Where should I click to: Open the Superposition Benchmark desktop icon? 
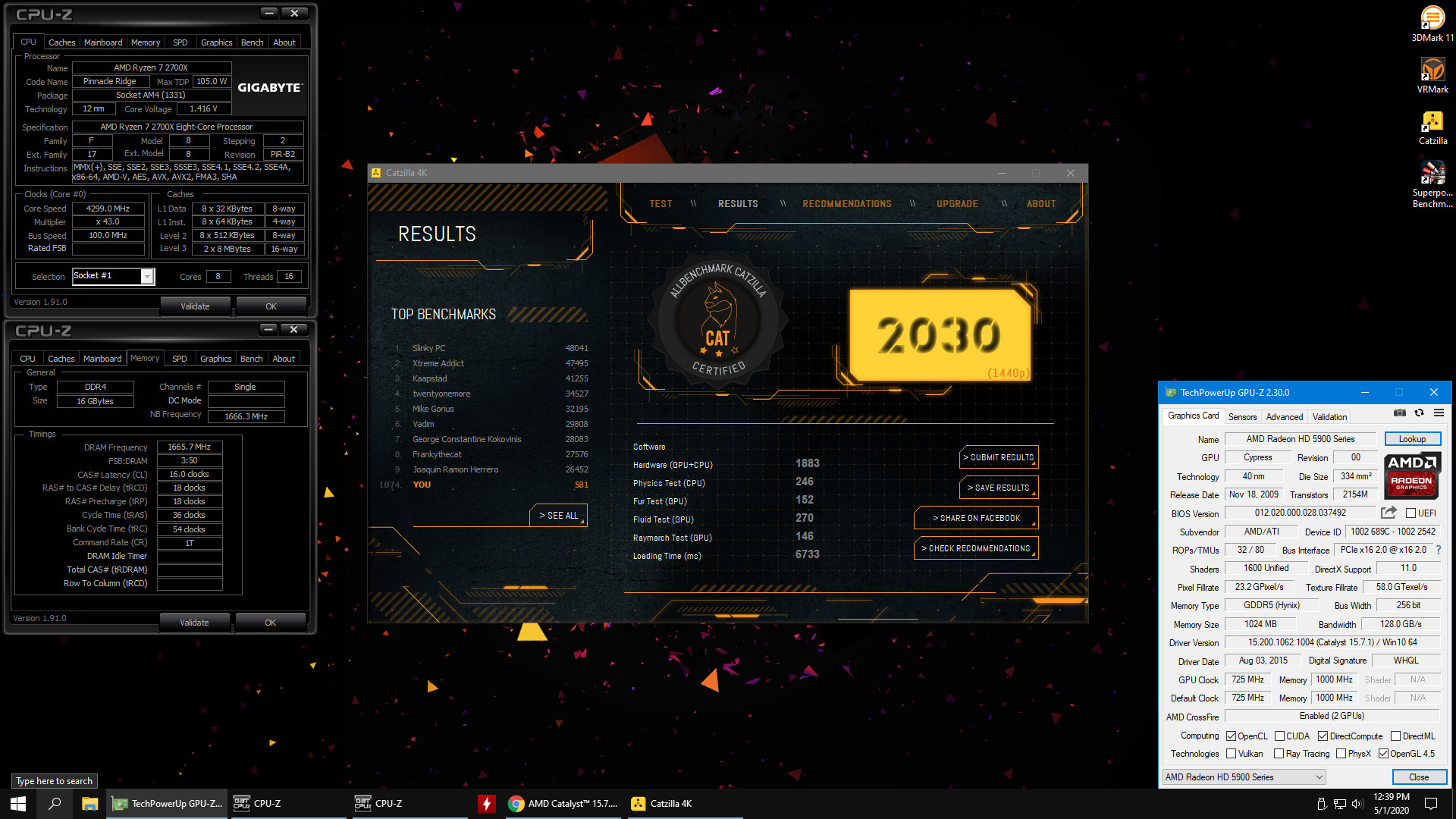(x=1432, y=184)
